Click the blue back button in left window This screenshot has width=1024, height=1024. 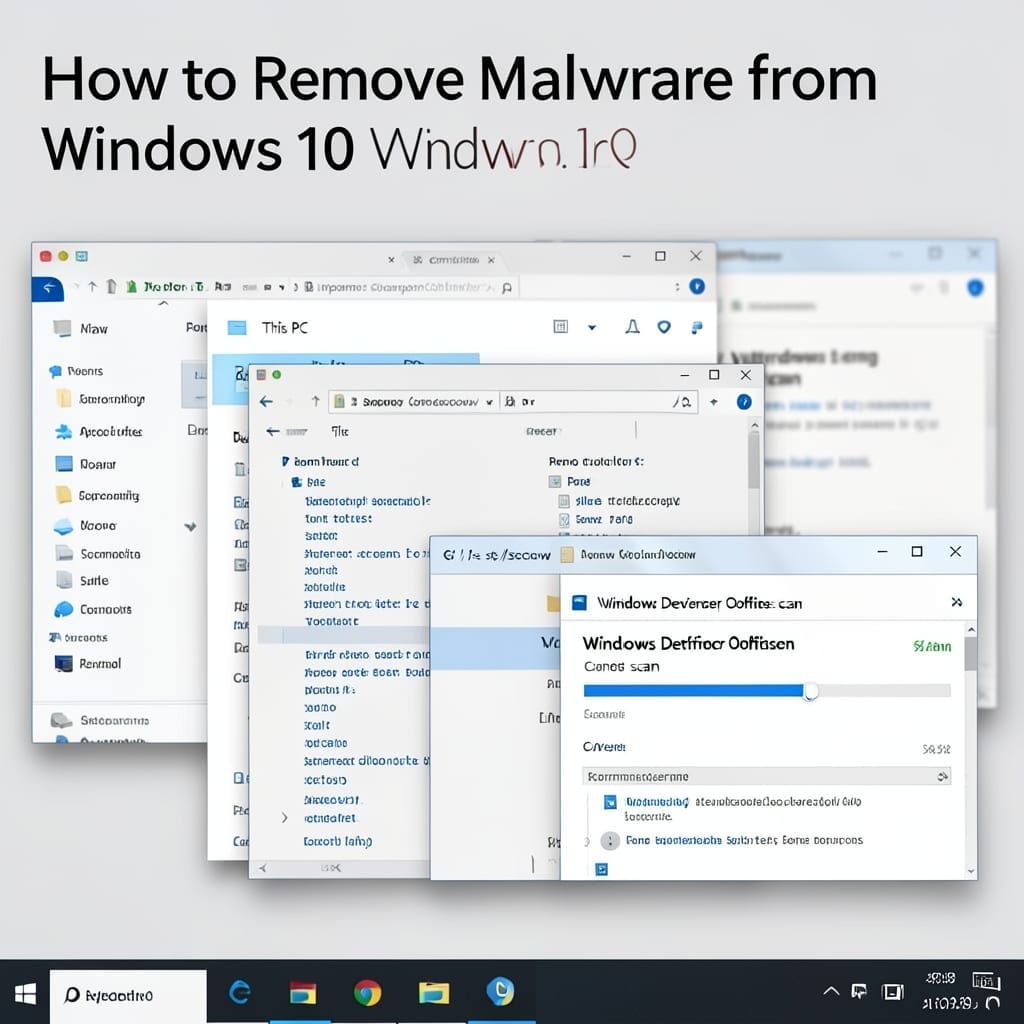tap(48, 287)
